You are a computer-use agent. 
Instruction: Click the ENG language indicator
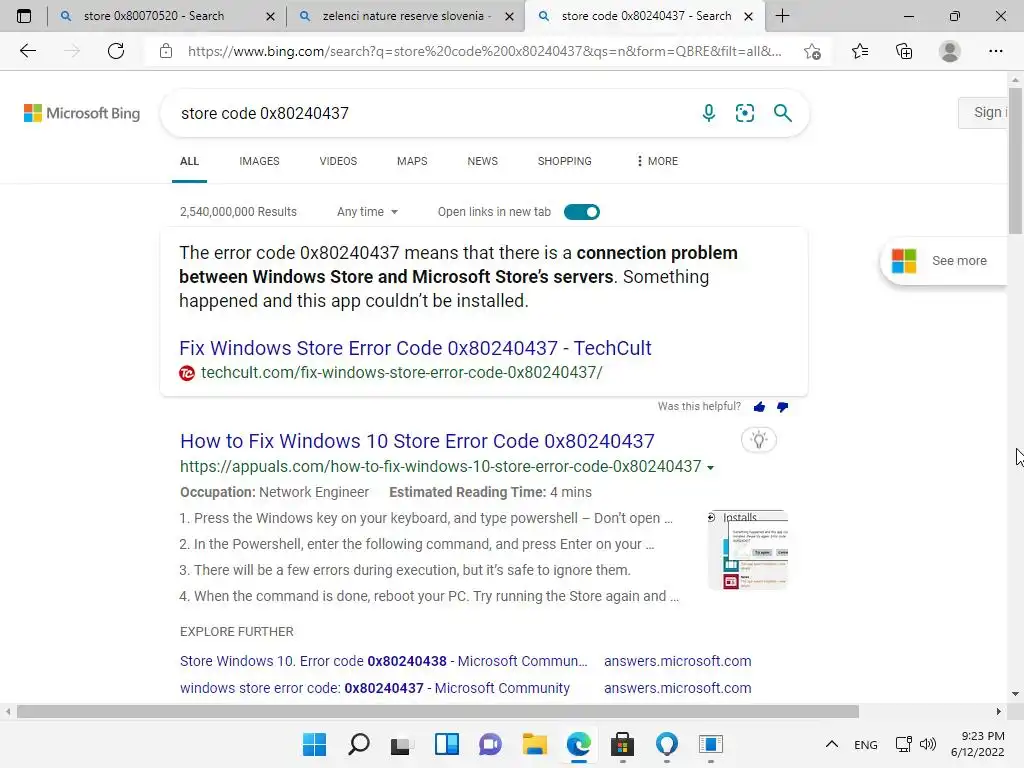tap(865, 744)
